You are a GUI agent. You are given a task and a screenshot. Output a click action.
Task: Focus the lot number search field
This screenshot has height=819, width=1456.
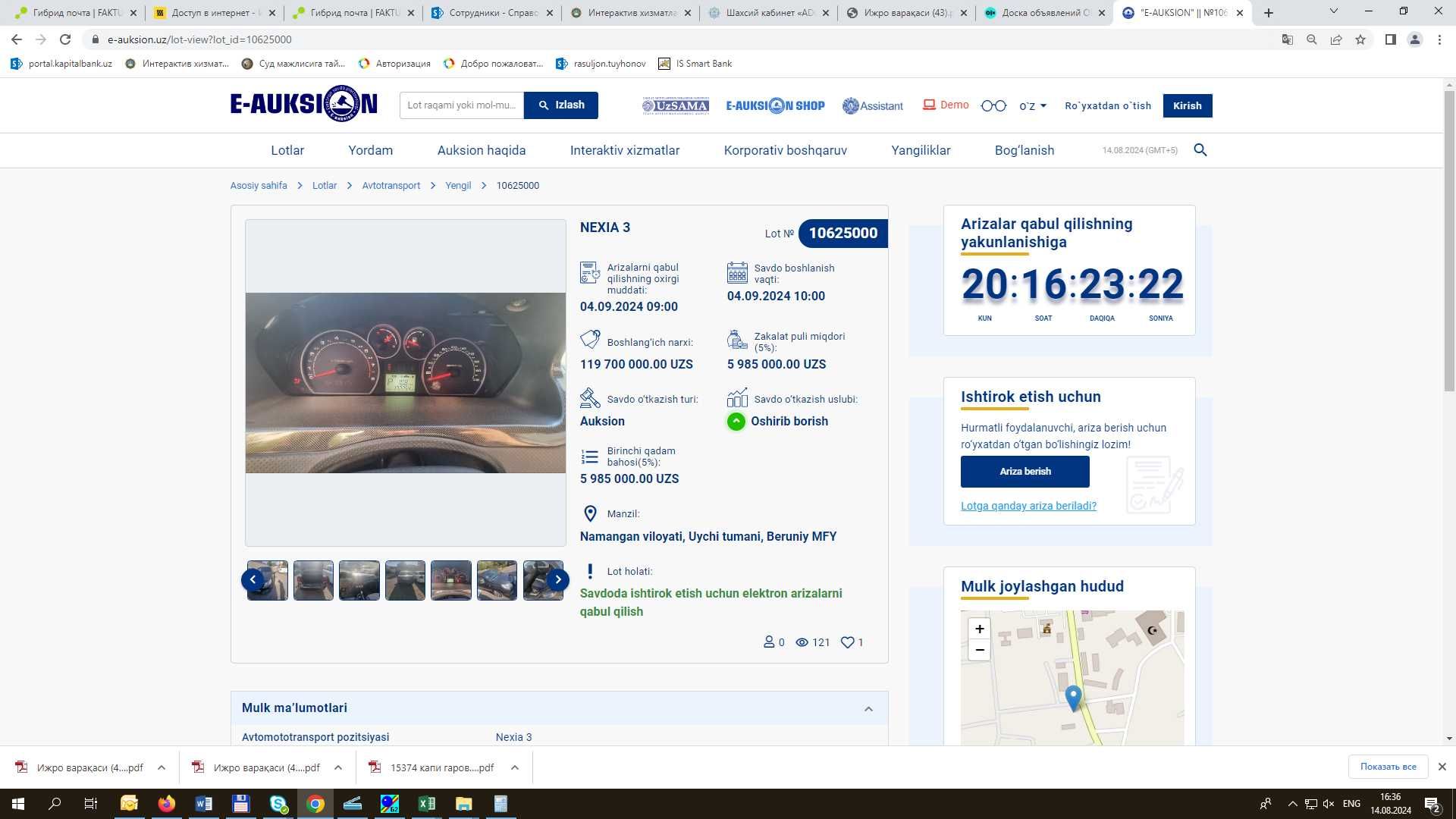(x=462, y=105)
